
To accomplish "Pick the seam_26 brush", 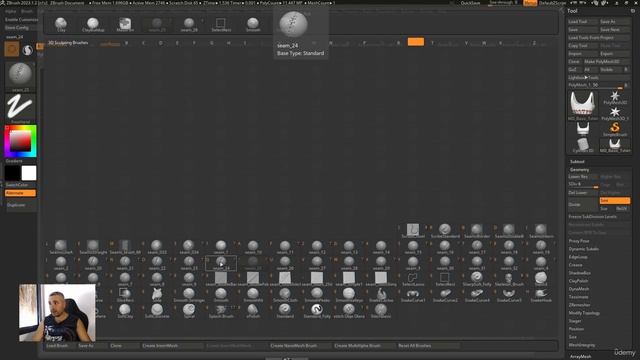I will coord(285,263).
